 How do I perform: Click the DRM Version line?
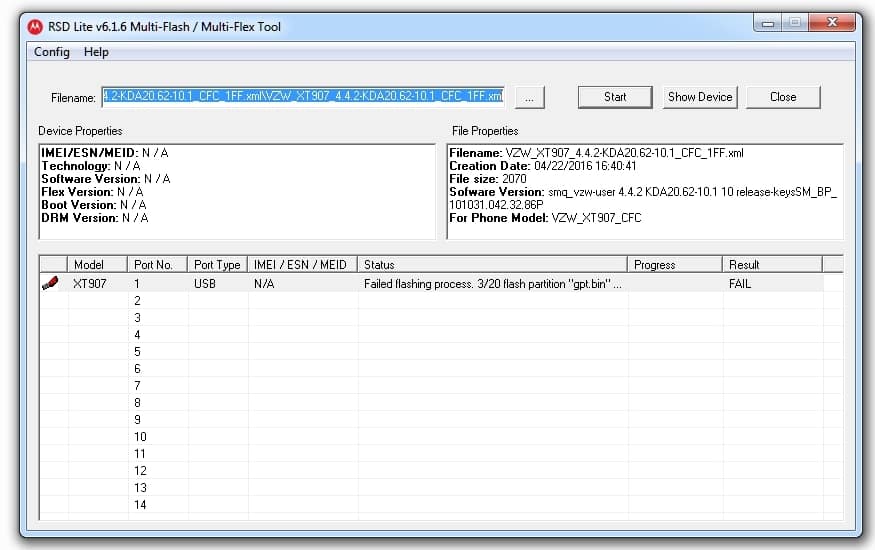coord(95,218)
